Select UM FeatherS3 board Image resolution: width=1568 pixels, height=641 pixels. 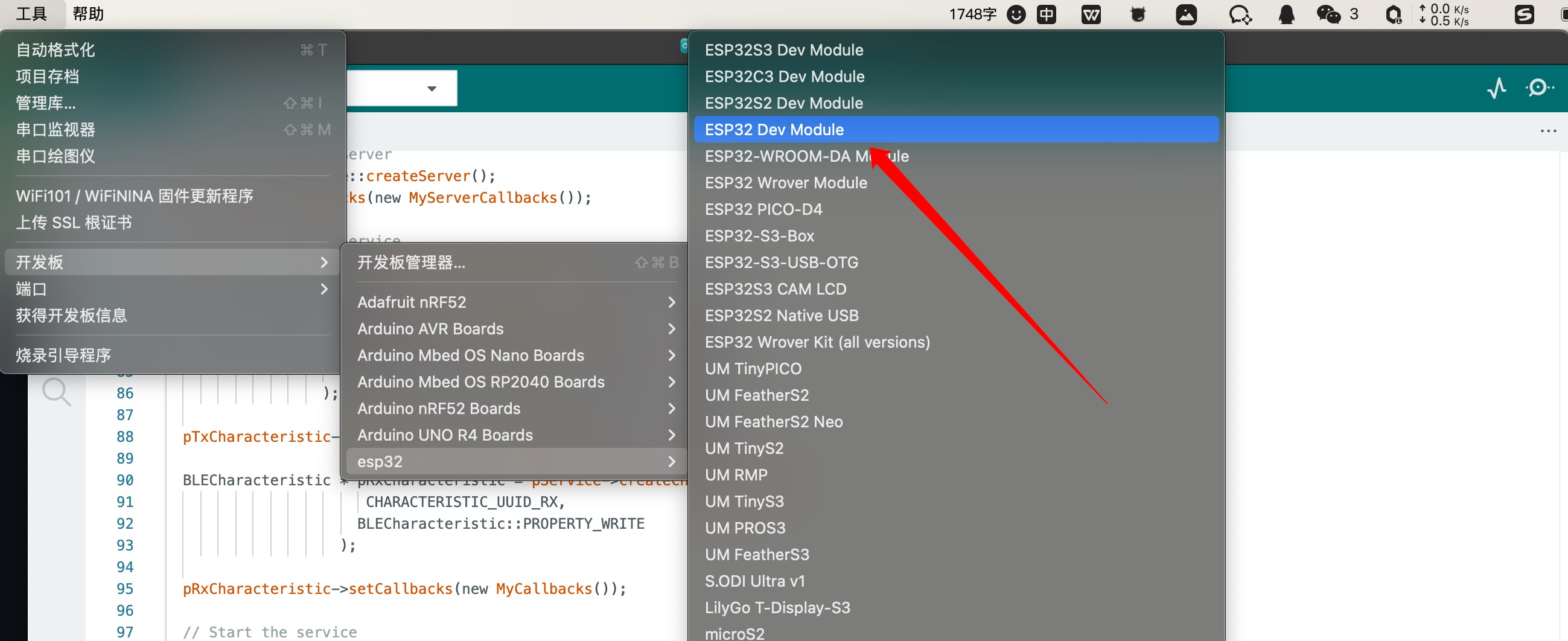click(956, 555)
